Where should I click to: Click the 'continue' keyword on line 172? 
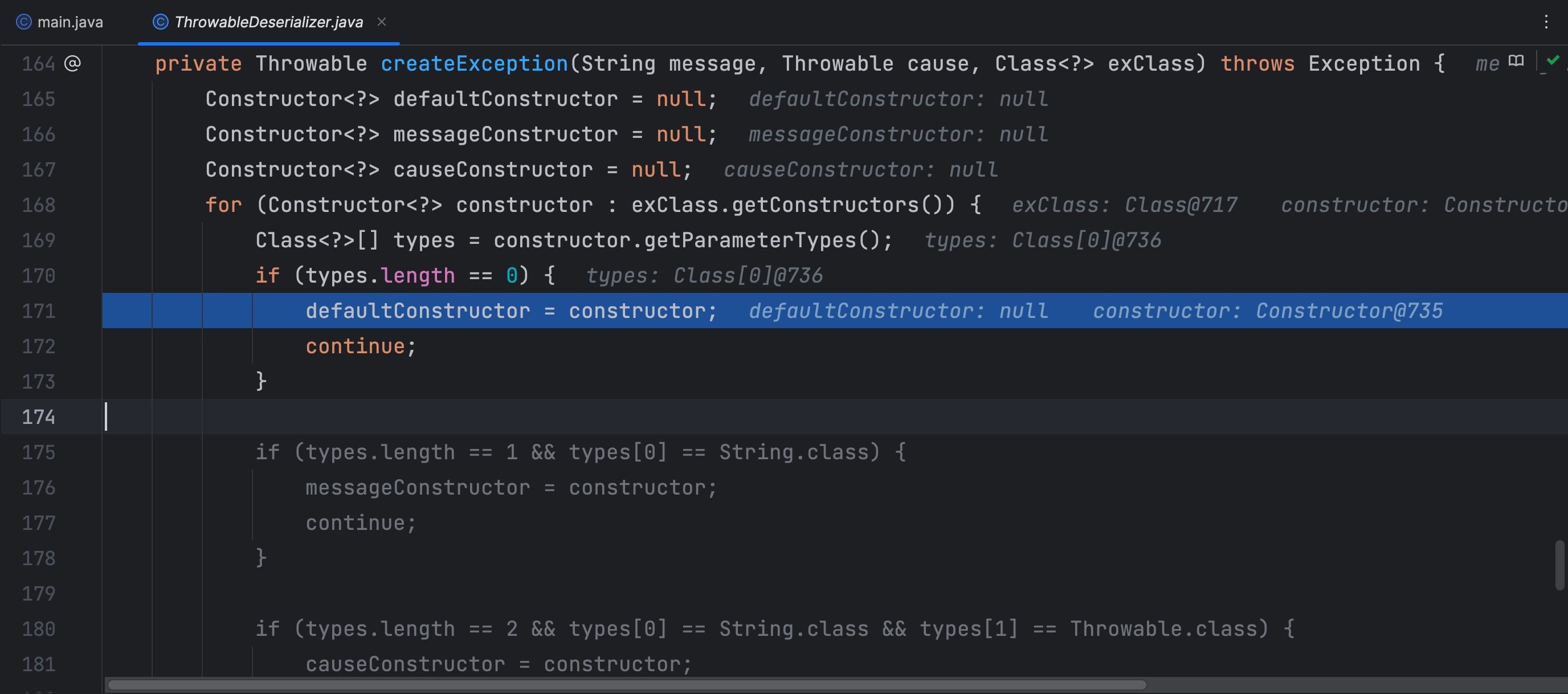point(356,346)
